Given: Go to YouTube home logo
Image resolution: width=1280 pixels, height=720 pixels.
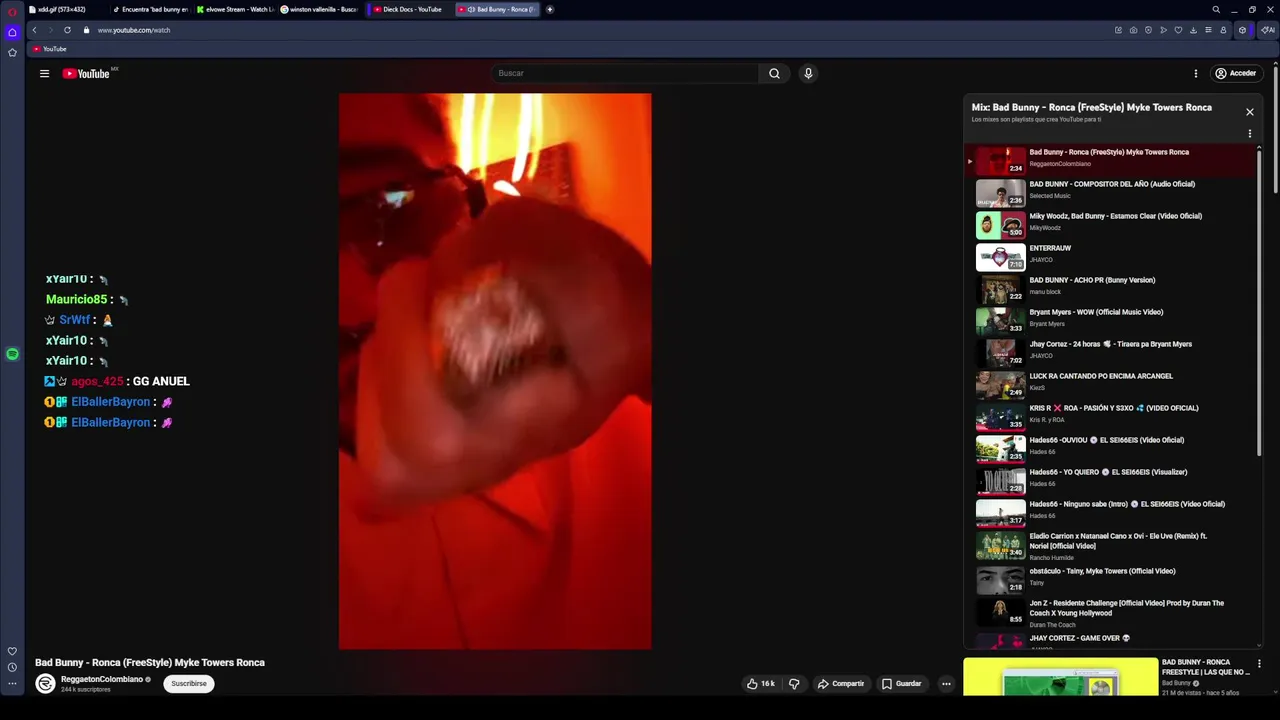Looking at the screenshot, I should pyautogui.click(x=86, y=73).
